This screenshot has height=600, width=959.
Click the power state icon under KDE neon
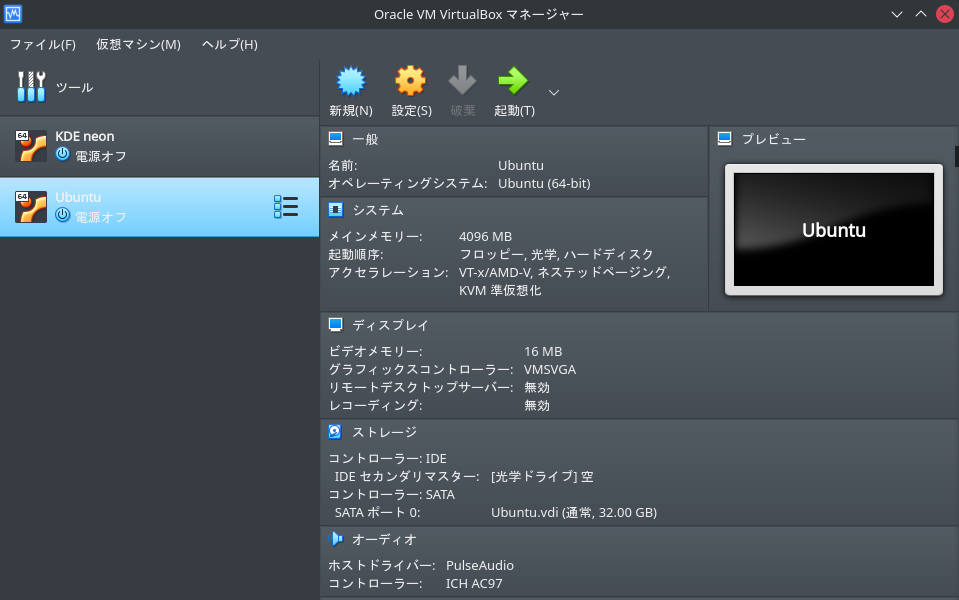[x=62, y=154]
